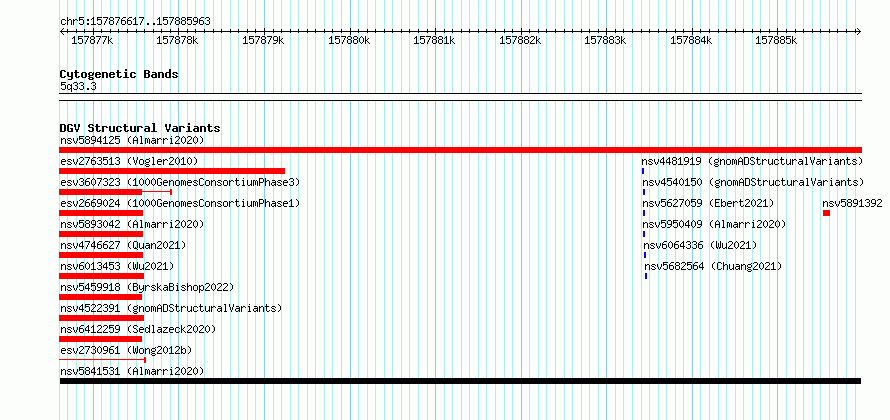This screenshot has width=890, height=420.
Task: Click the 157880k ruler position
Action: (349, 40)
